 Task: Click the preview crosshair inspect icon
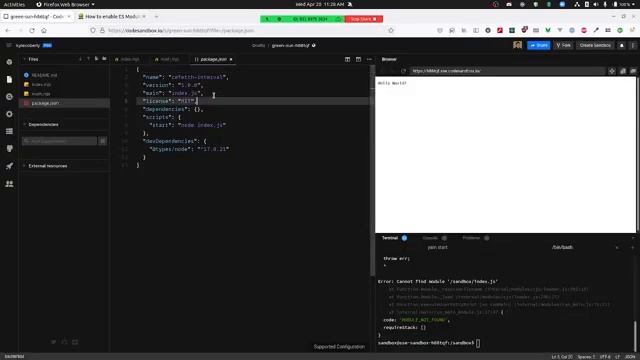[x=612, y=71]
